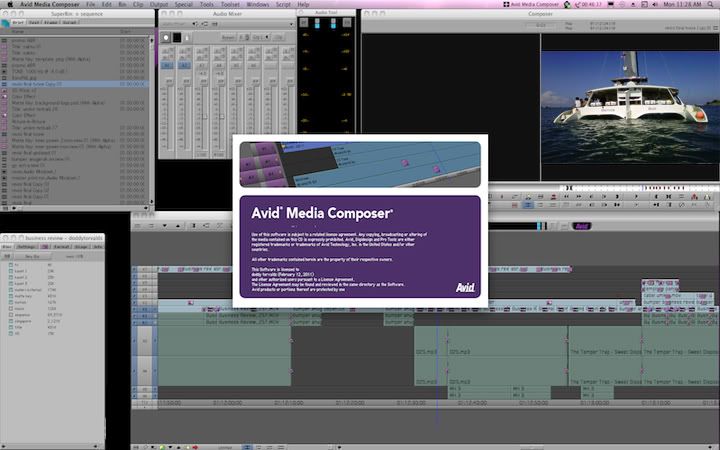Viewport: 720px width, 450px height.
Task: Click the blue position indicator on timecode ruler
Action: [437, 403]
